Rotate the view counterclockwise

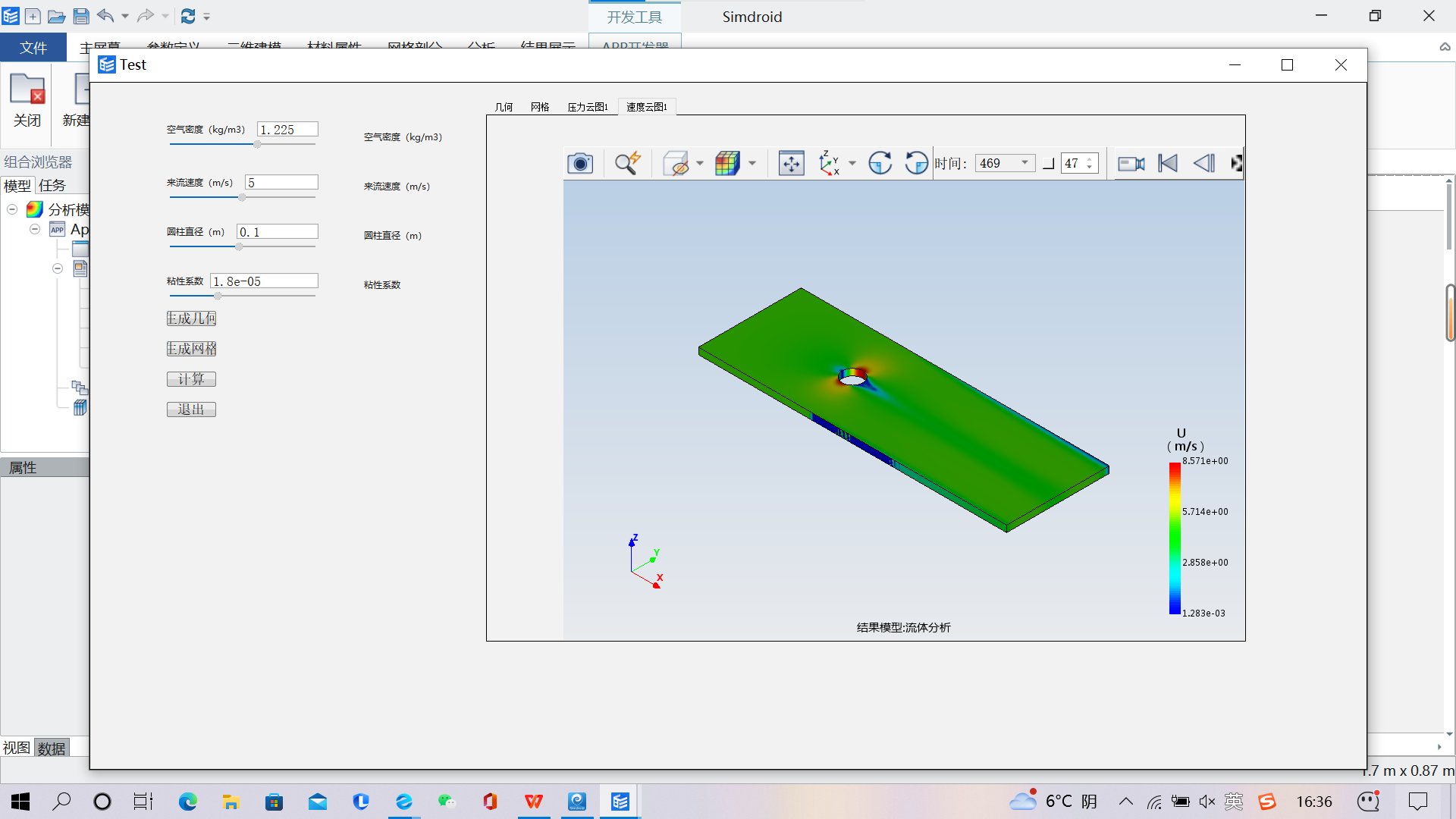pyautogui.click(x=917, y=163)
